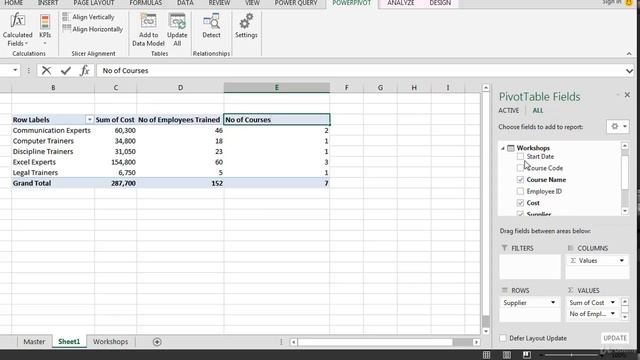Open the Name Box dropdown
The height and width of the screenshot is (360, 640).
point(15,70)
